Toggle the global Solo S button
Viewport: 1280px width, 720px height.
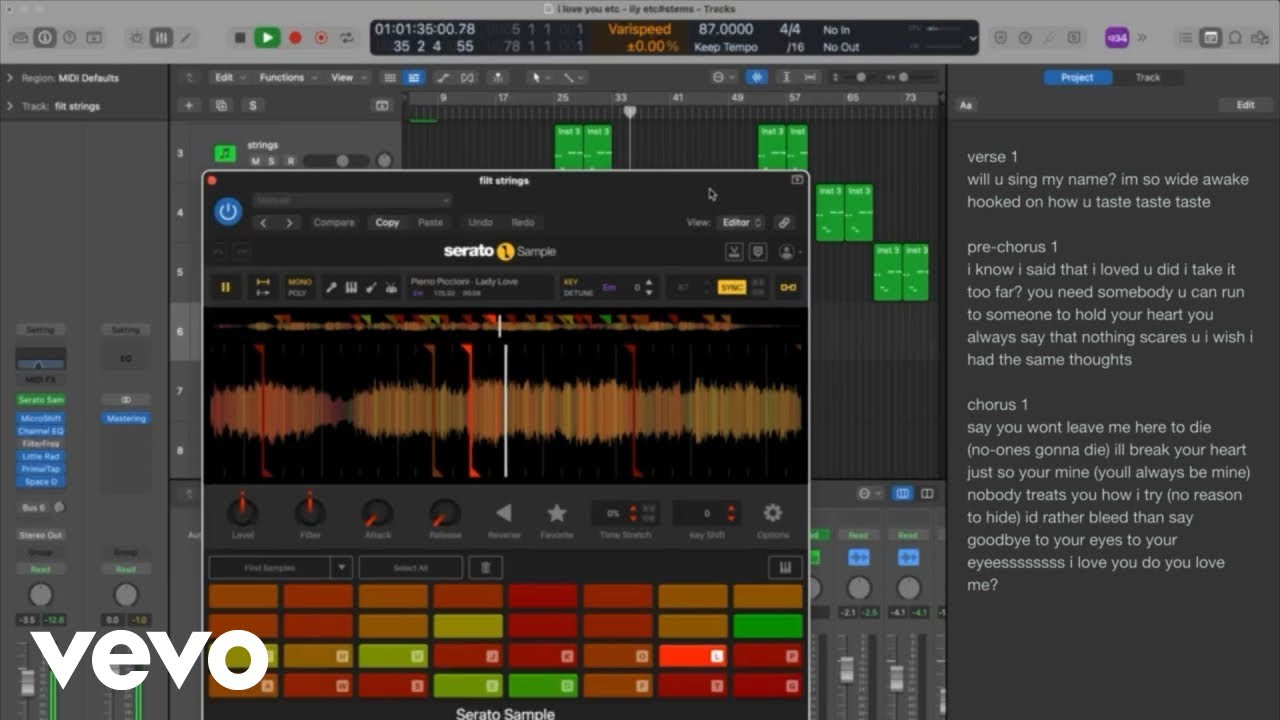coord(253,105)
